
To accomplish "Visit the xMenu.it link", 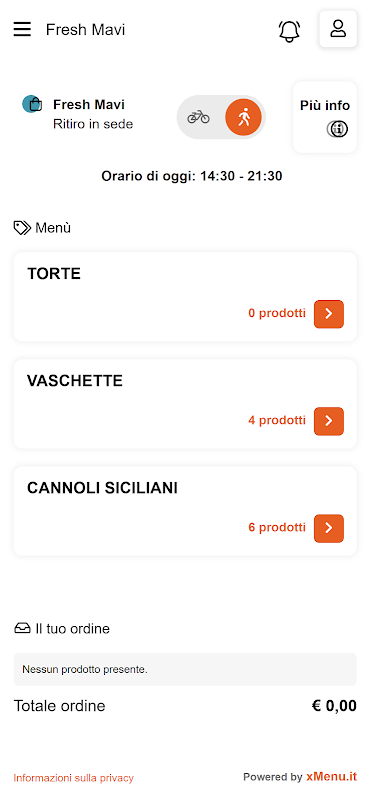I will coord(332,777).
